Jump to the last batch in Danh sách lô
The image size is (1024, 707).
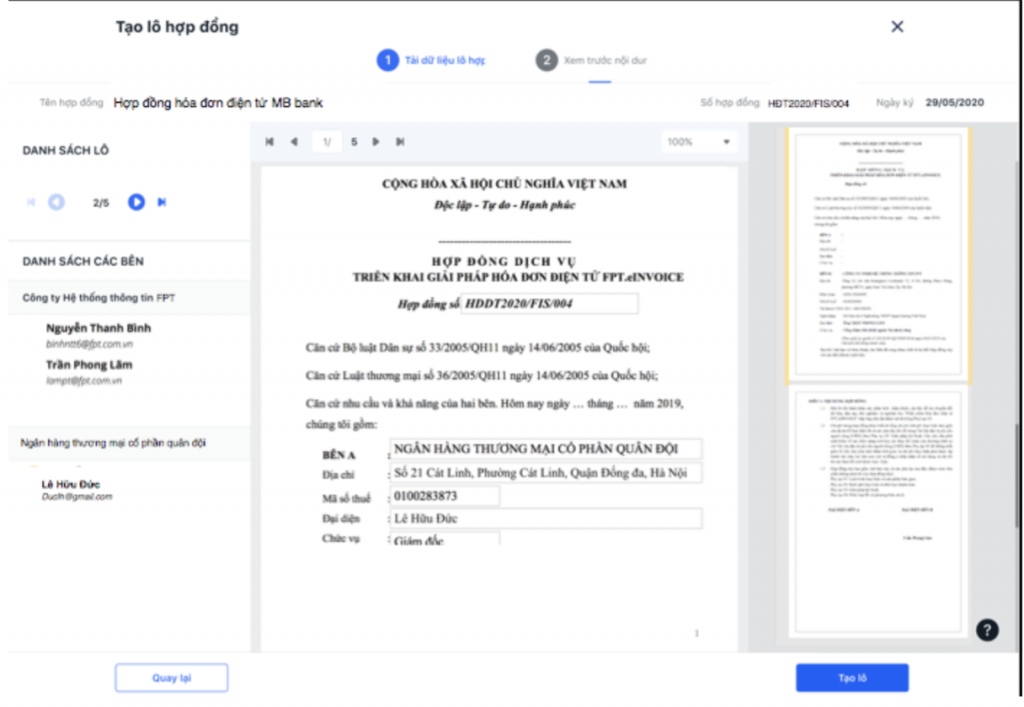[162, 202]
